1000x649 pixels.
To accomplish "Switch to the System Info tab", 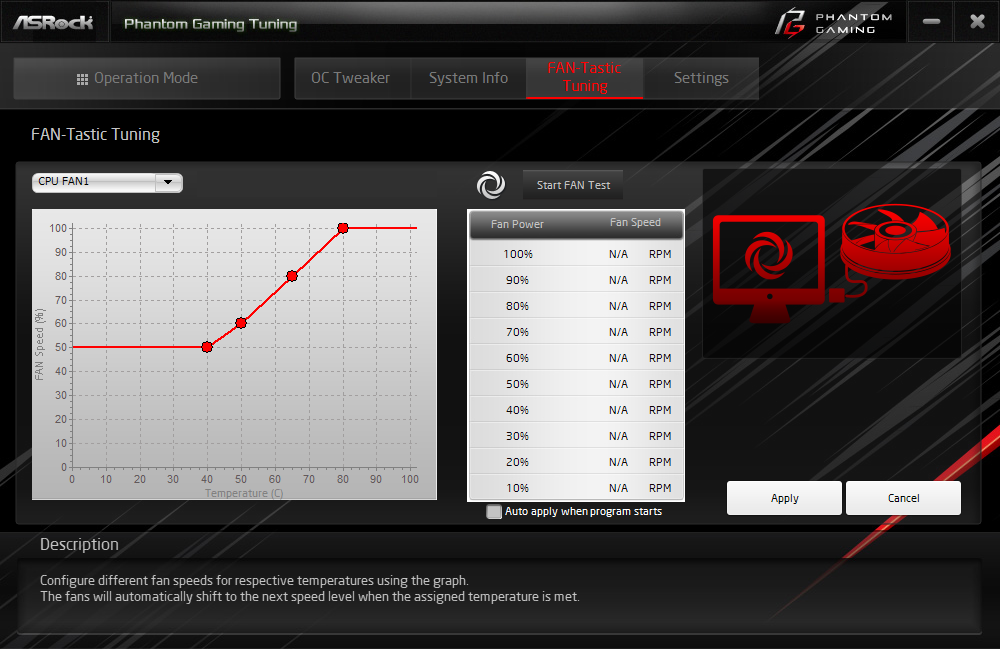I will pos(468,78).
